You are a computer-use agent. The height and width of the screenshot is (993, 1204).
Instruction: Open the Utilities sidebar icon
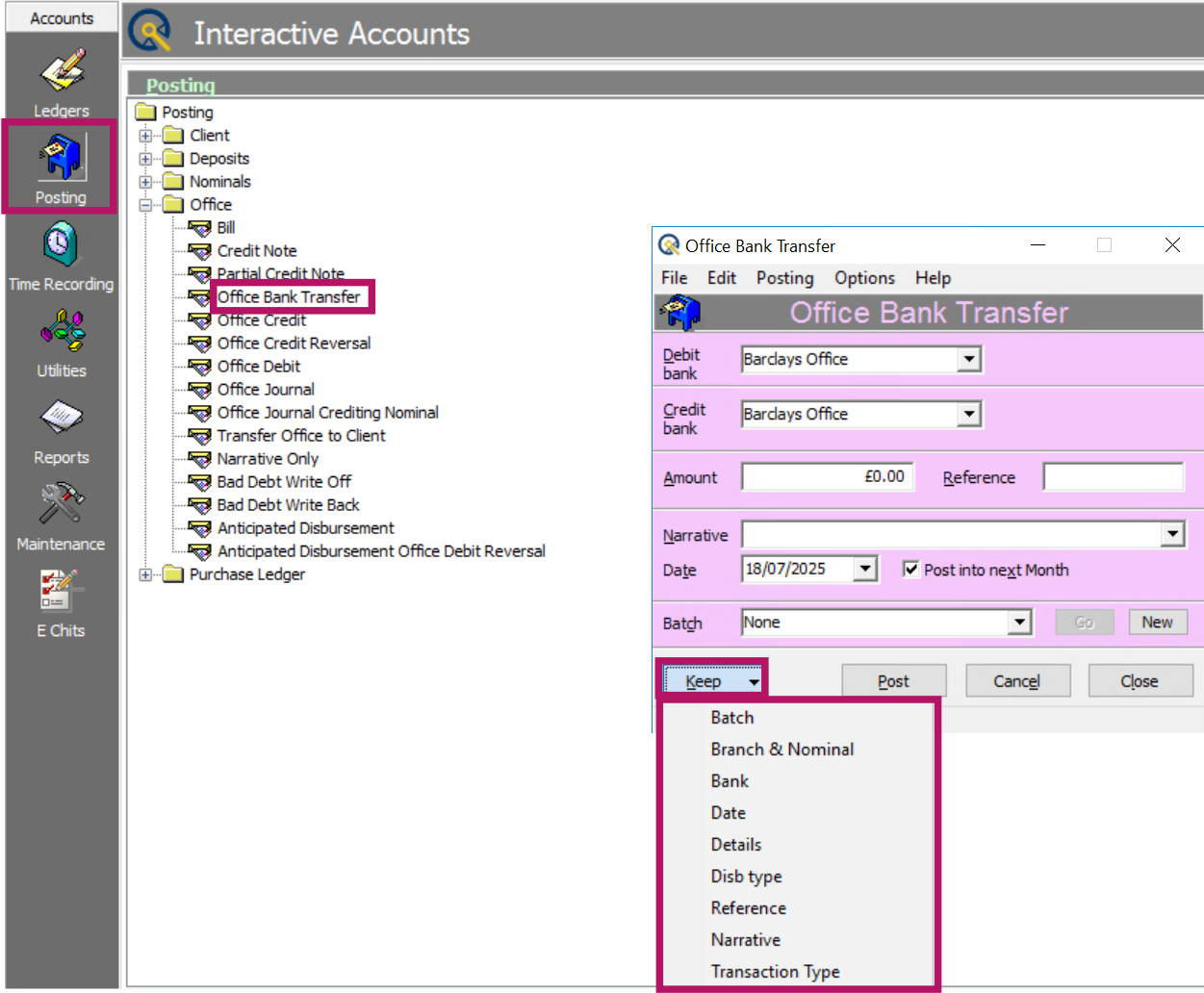coord(62,332)
